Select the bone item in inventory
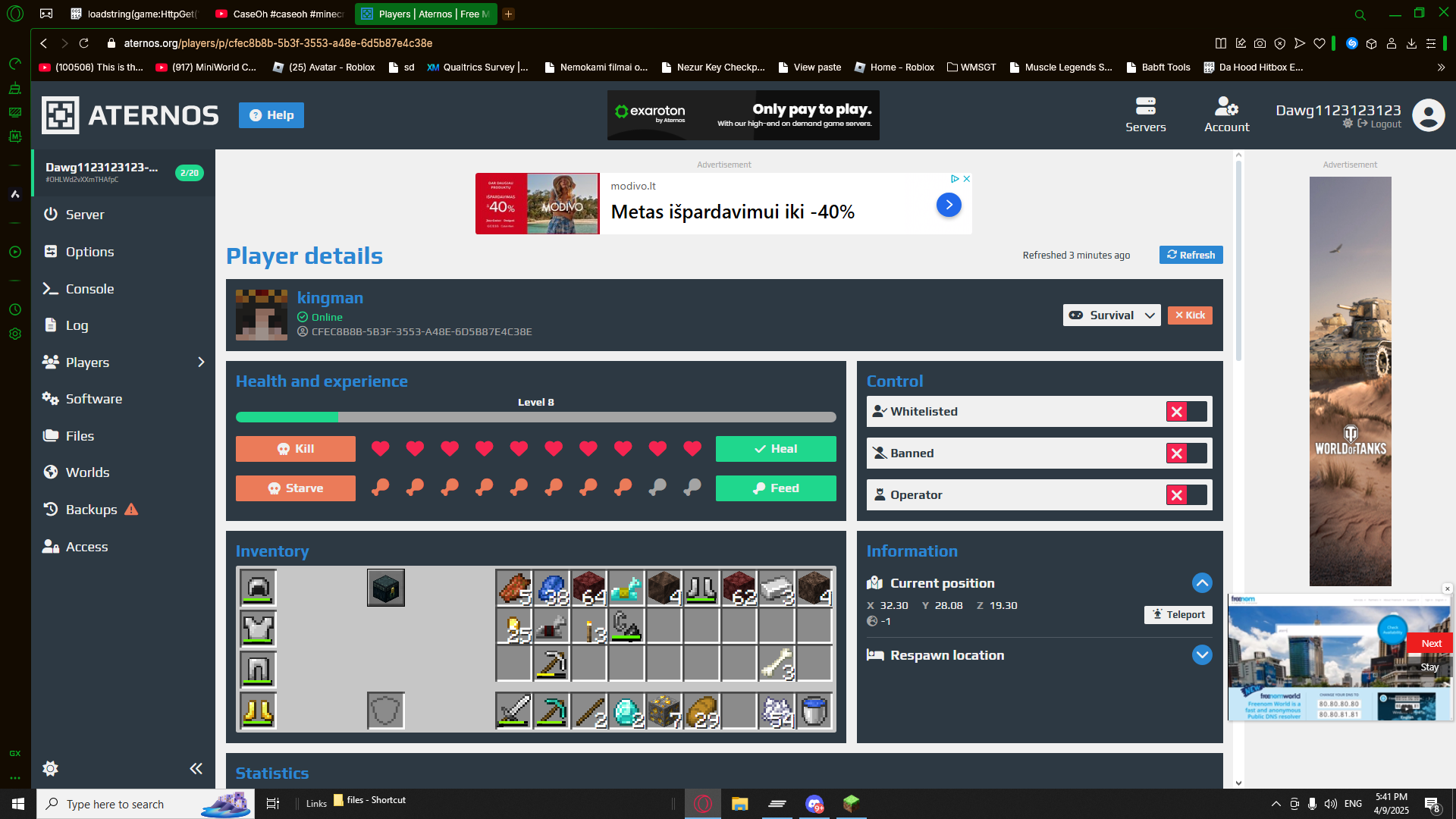This screenshot has width=1456, height=819. pos(777,664)
